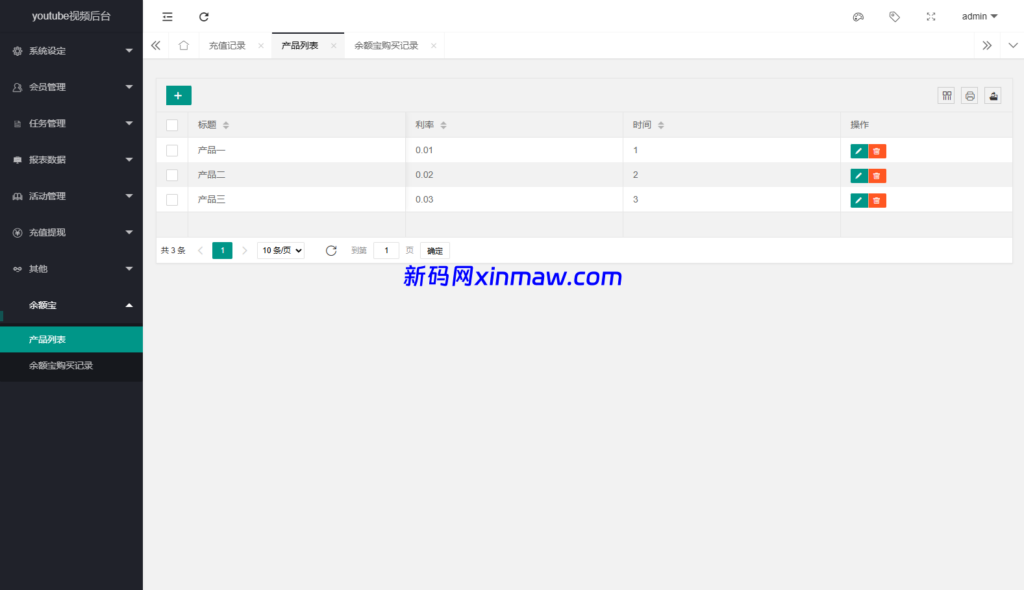Check the 产品三 row checkbox
This screenshot has width=1024, height=590.
pyautogui.click(x=172, y=200)
